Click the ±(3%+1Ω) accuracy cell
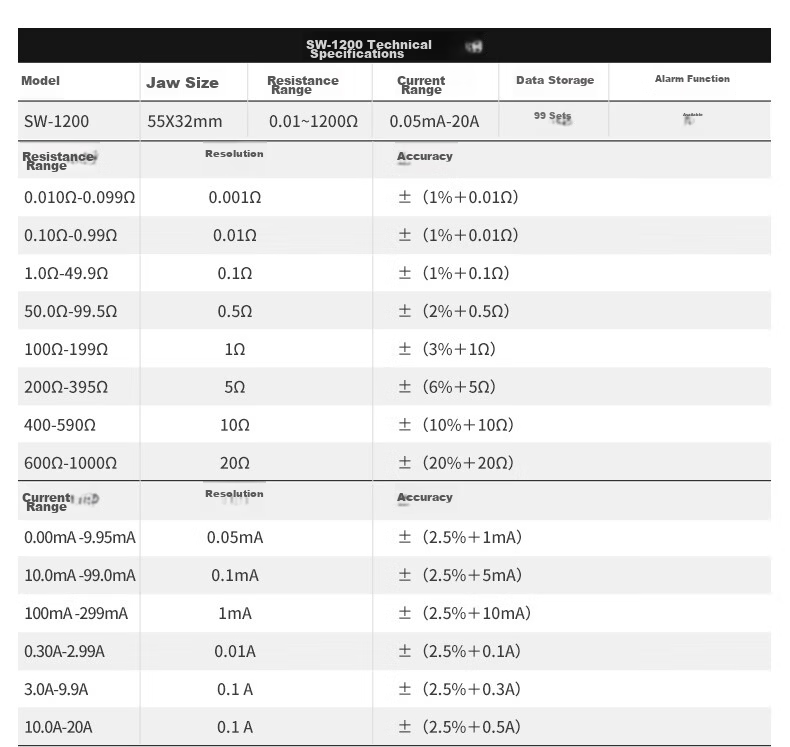The width and height of the screenshot is (790, 747). pyautogui.click(x=447, y=349)
